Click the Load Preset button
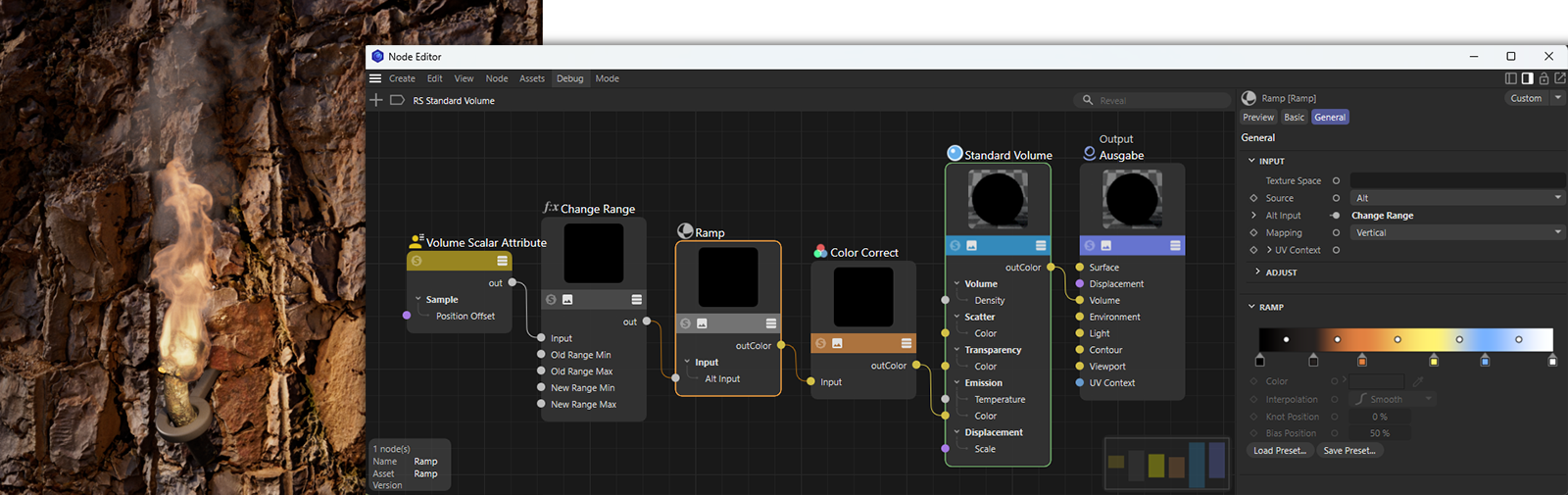 click(1280, 451)
